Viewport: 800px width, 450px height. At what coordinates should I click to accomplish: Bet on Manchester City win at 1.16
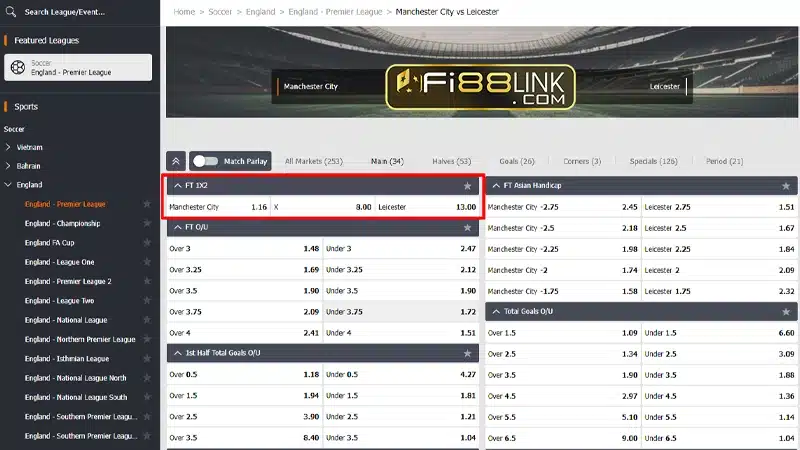tap(218, 207)
